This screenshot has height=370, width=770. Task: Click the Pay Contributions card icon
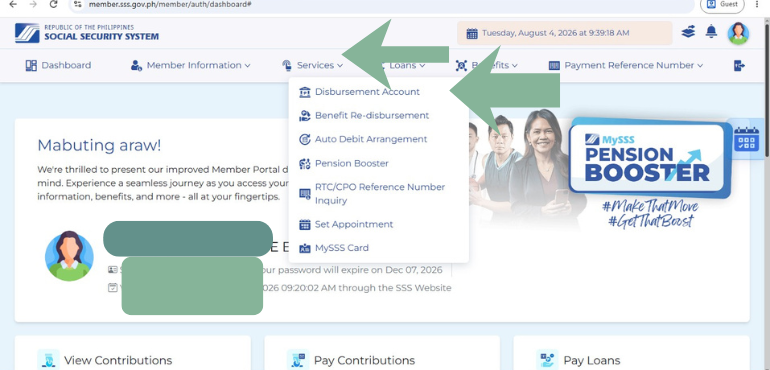(298, 360)
